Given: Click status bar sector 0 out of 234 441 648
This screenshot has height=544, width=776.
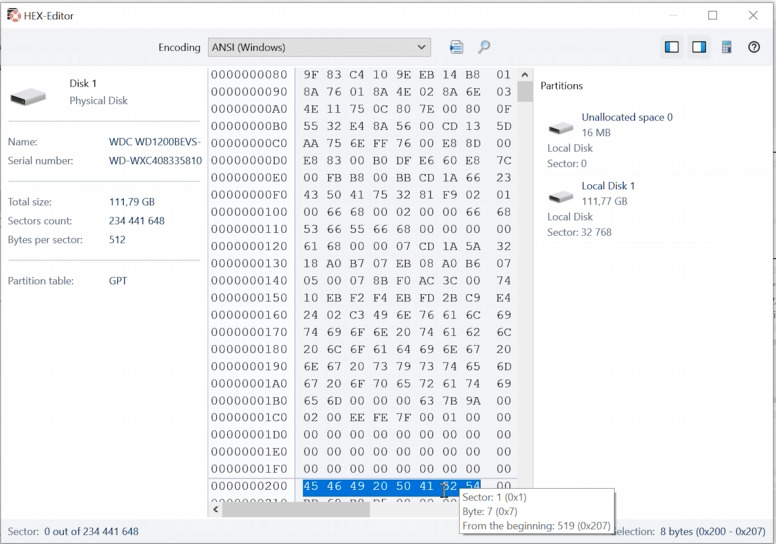Looking at the screenshot, I should (73, 532).
